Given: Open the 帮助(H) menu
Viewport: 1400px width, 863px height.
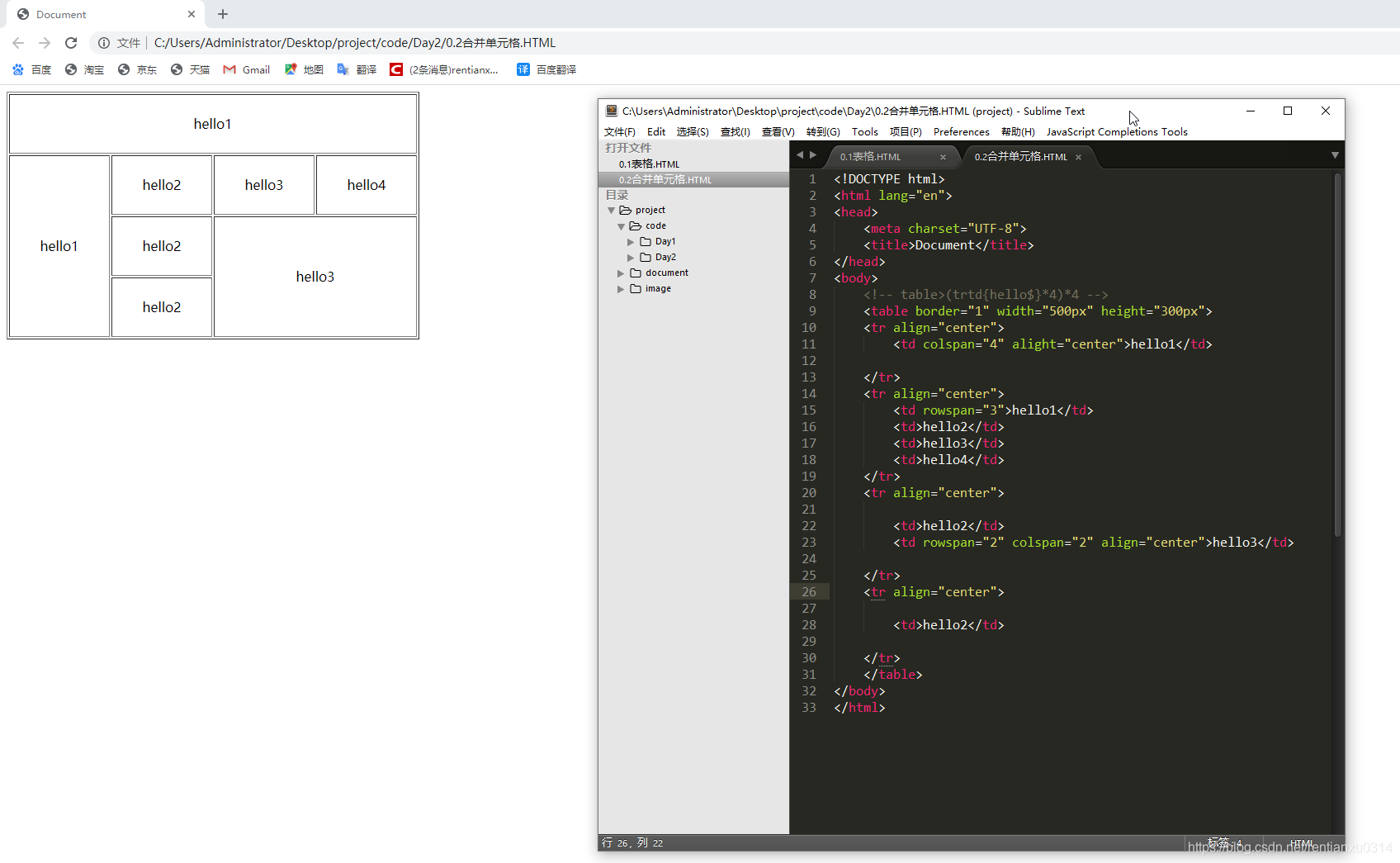Looking at the screenshot, I should click(x=1018, y=132).
